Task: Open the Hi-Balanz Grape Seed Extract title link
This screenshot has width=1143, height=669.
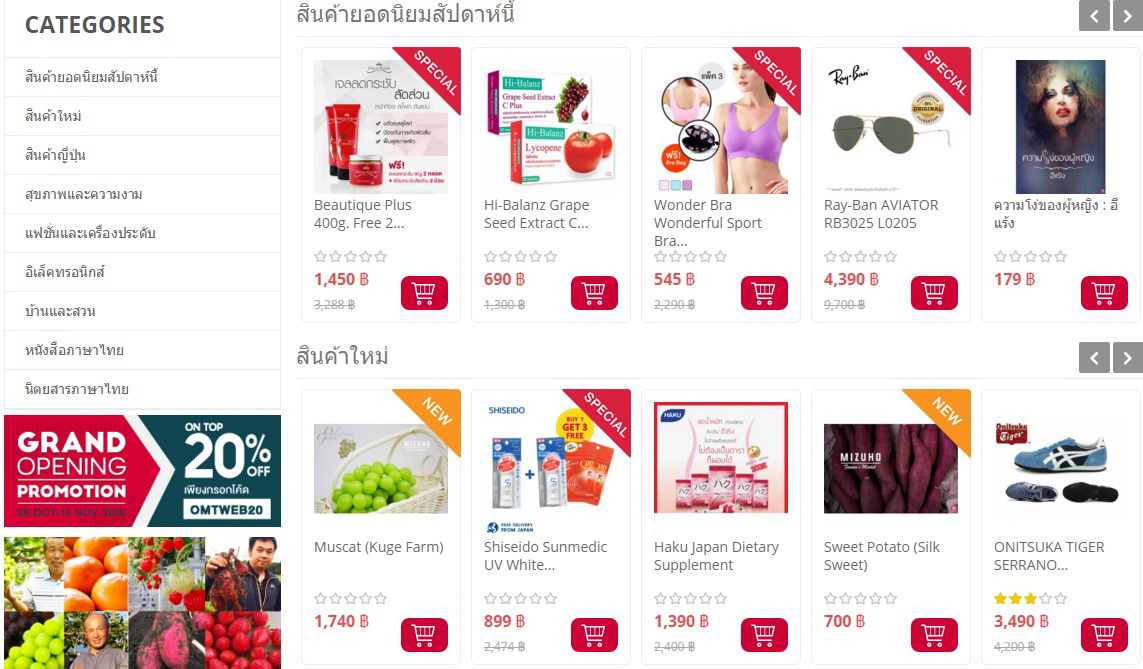Action: (537, 214)
